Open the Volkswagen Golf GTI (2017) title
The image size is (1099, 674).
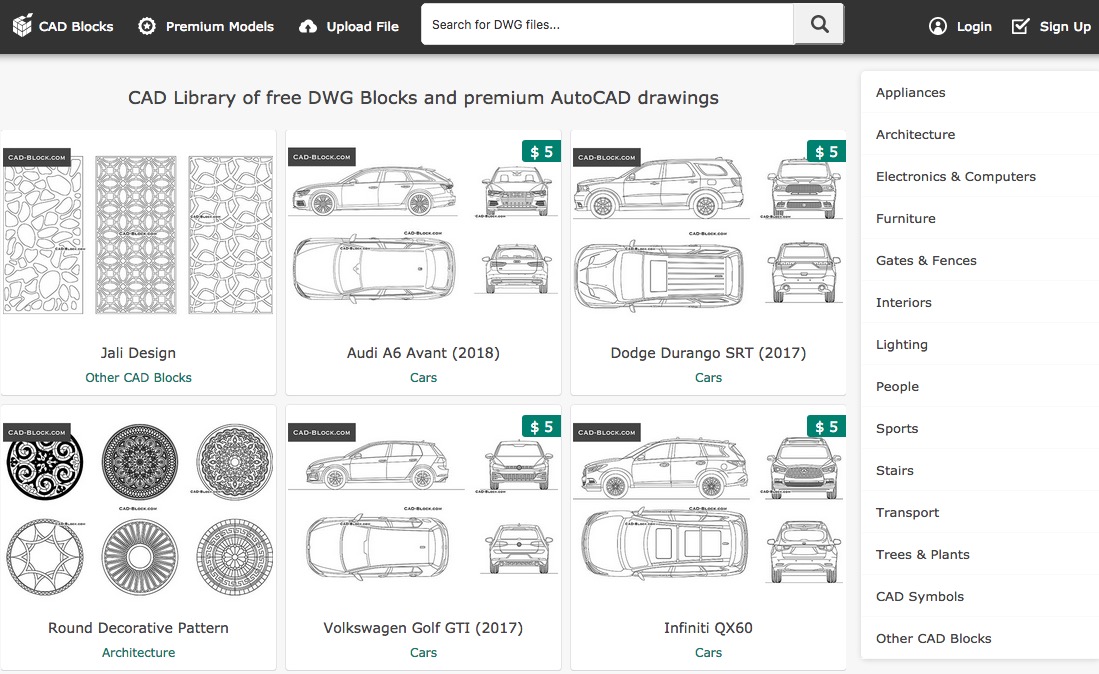click(423, 628)
